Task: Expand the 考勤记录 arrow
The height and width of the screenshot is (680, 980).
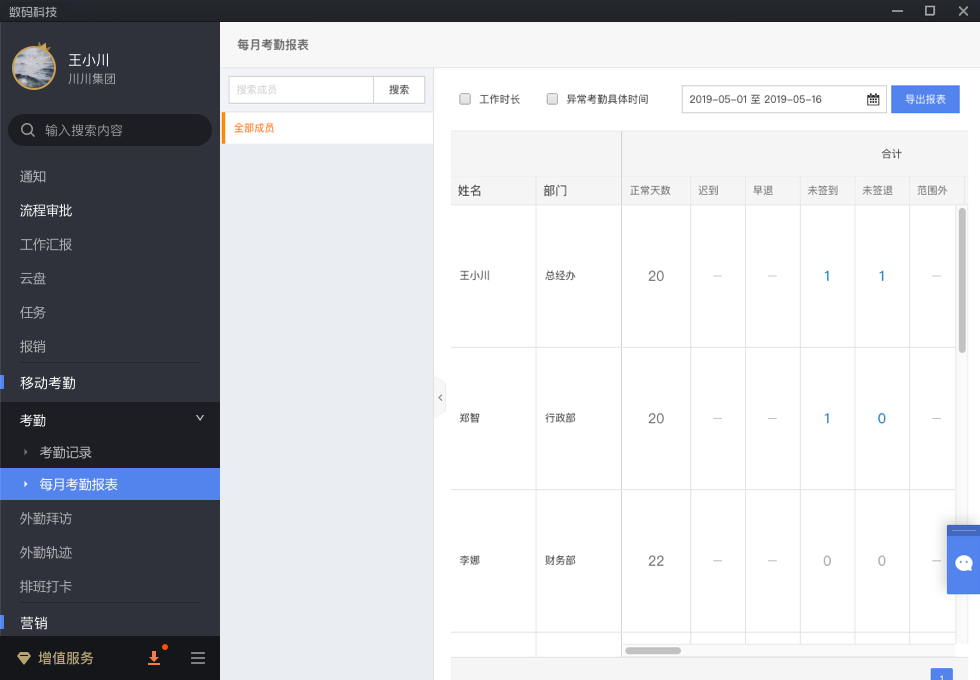Action: [26, 452]
